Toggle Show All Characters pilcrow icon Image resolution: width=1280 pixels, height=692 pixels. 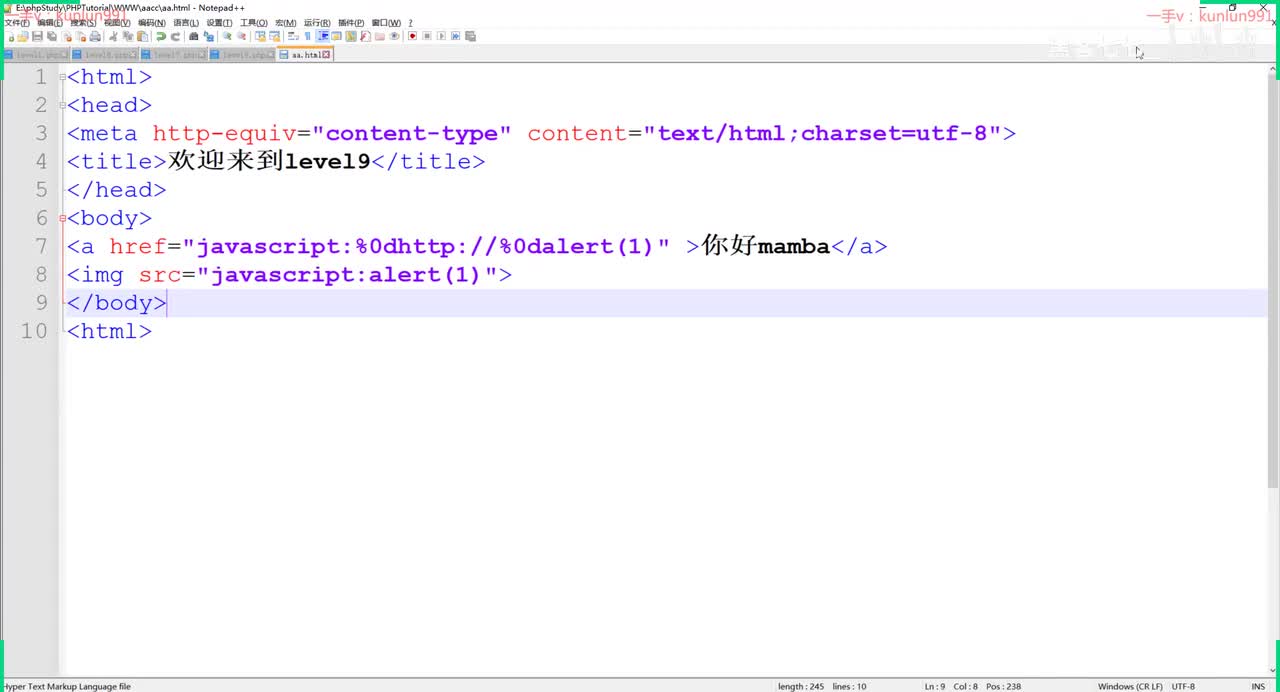click(x=307, y=36)
